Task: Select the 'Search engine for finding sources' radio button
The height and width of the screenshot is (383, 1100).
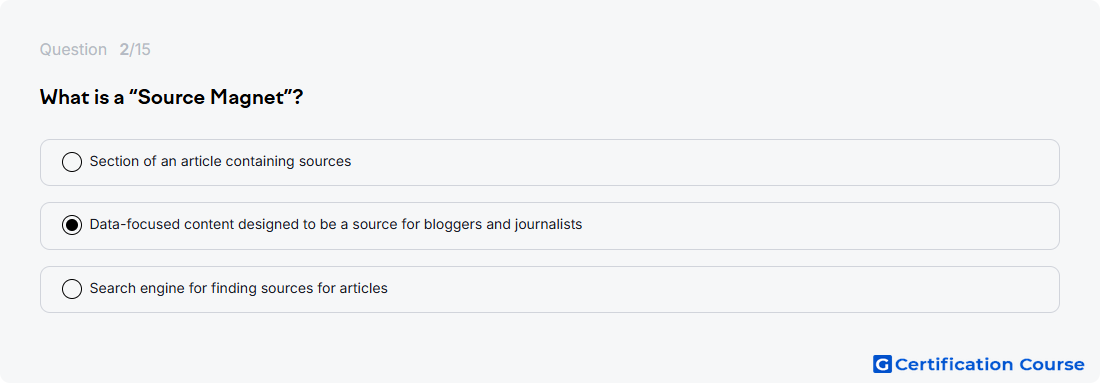Action: coord(72,288)
